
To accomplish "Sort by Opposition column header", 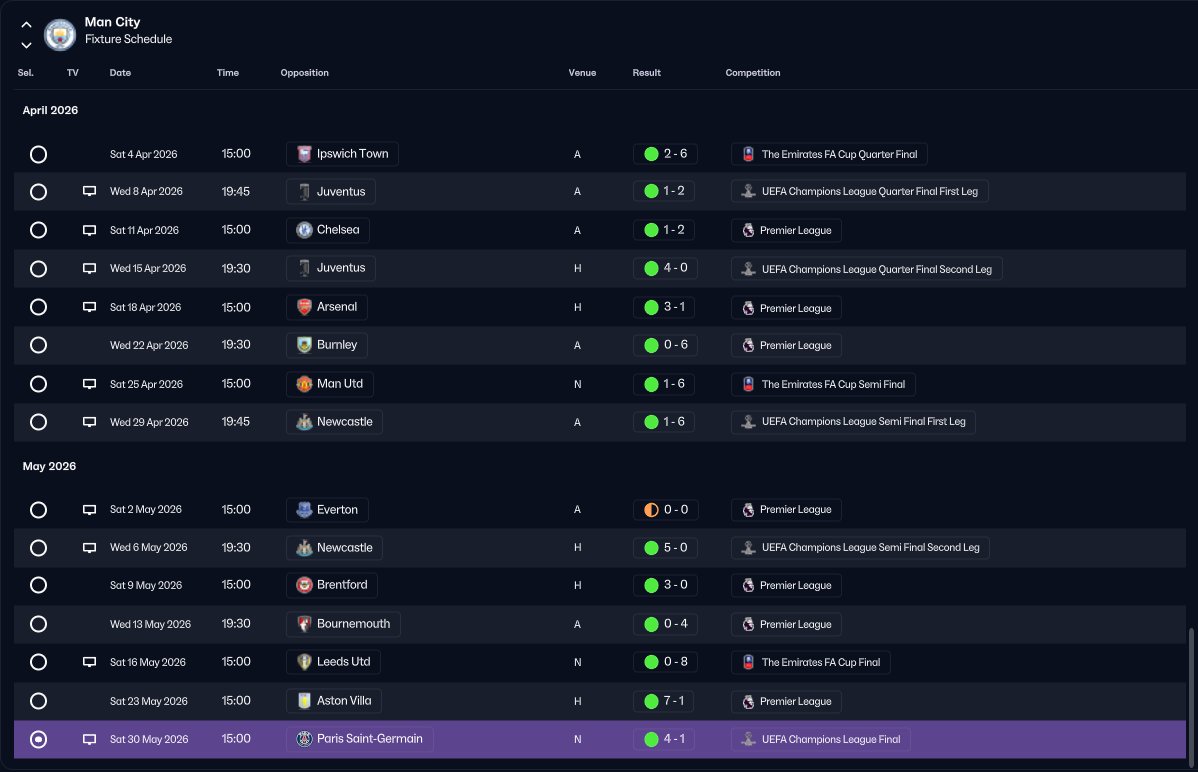I will [304, 73].
